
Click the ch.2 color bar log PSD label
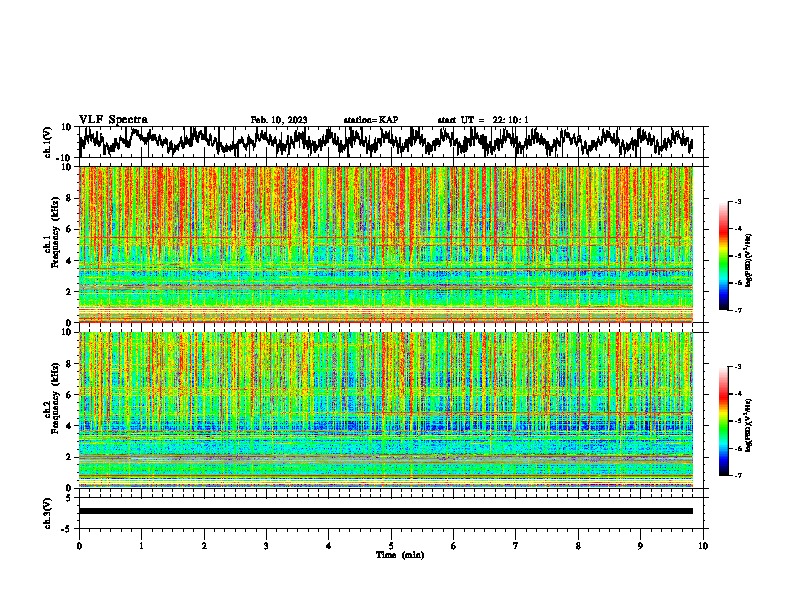pyautogui.click(x=749, y=425)
